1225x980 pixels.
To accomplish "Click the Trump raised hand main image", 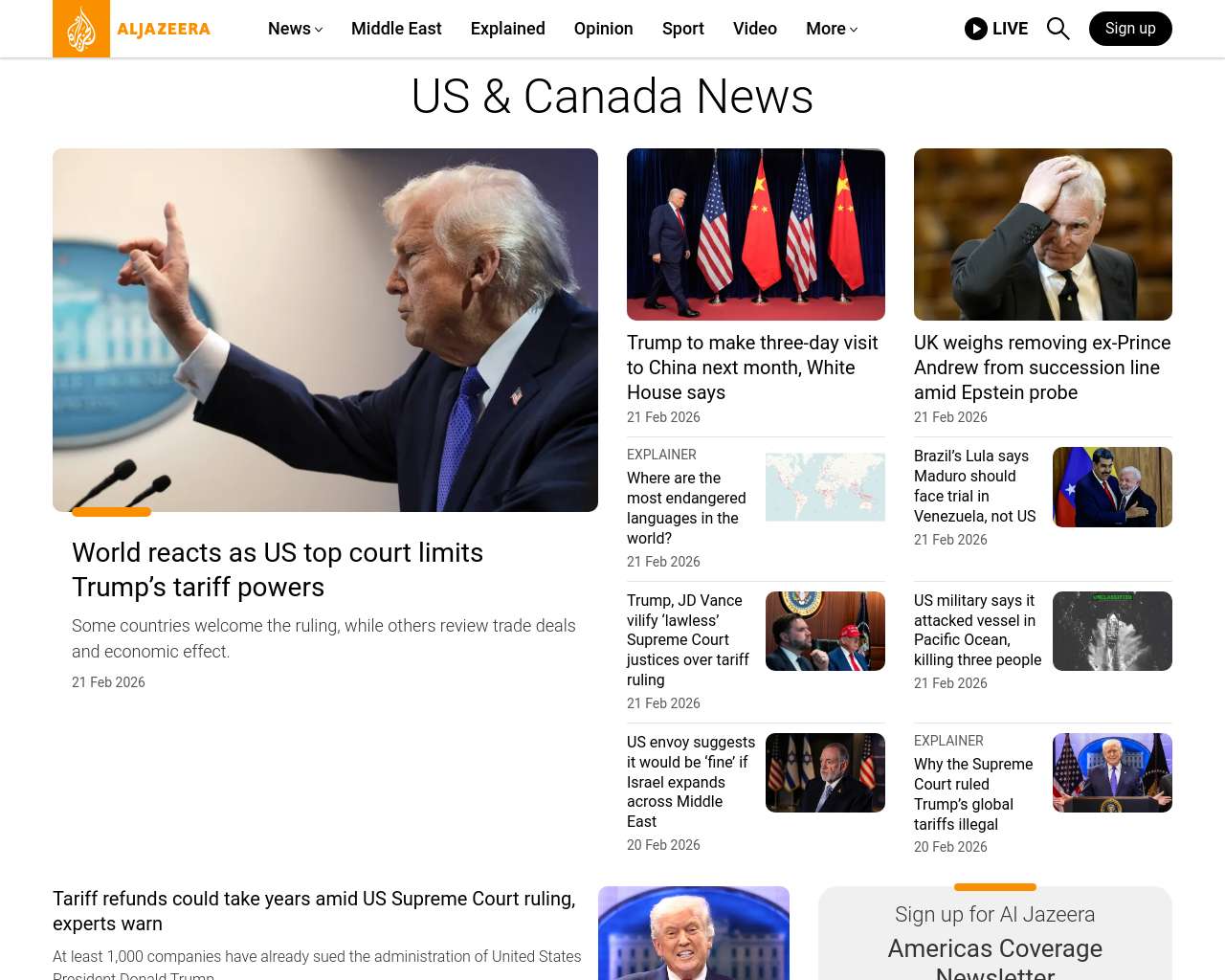I will coord(325,330).
